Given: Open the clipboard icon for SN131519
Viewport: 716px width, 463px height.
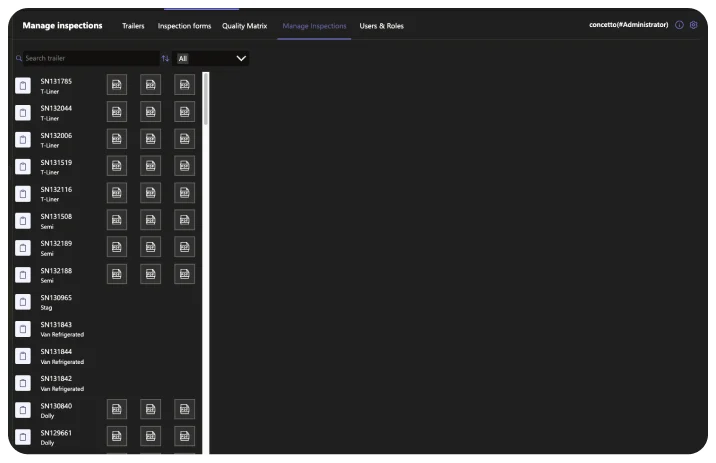Looking at the screenshot, I should pos(23,166).
